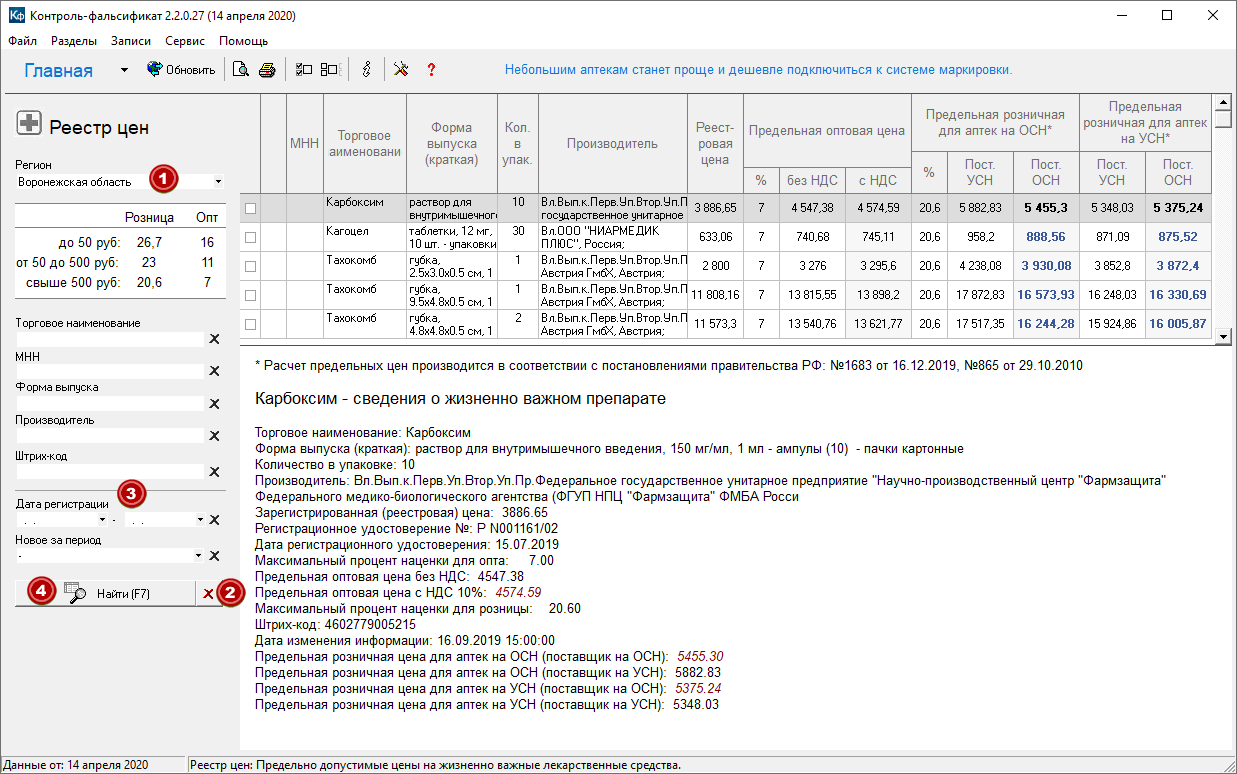The image size is (1237, 774).
Task: Open the Главная section link
Action: pos(59,71)
